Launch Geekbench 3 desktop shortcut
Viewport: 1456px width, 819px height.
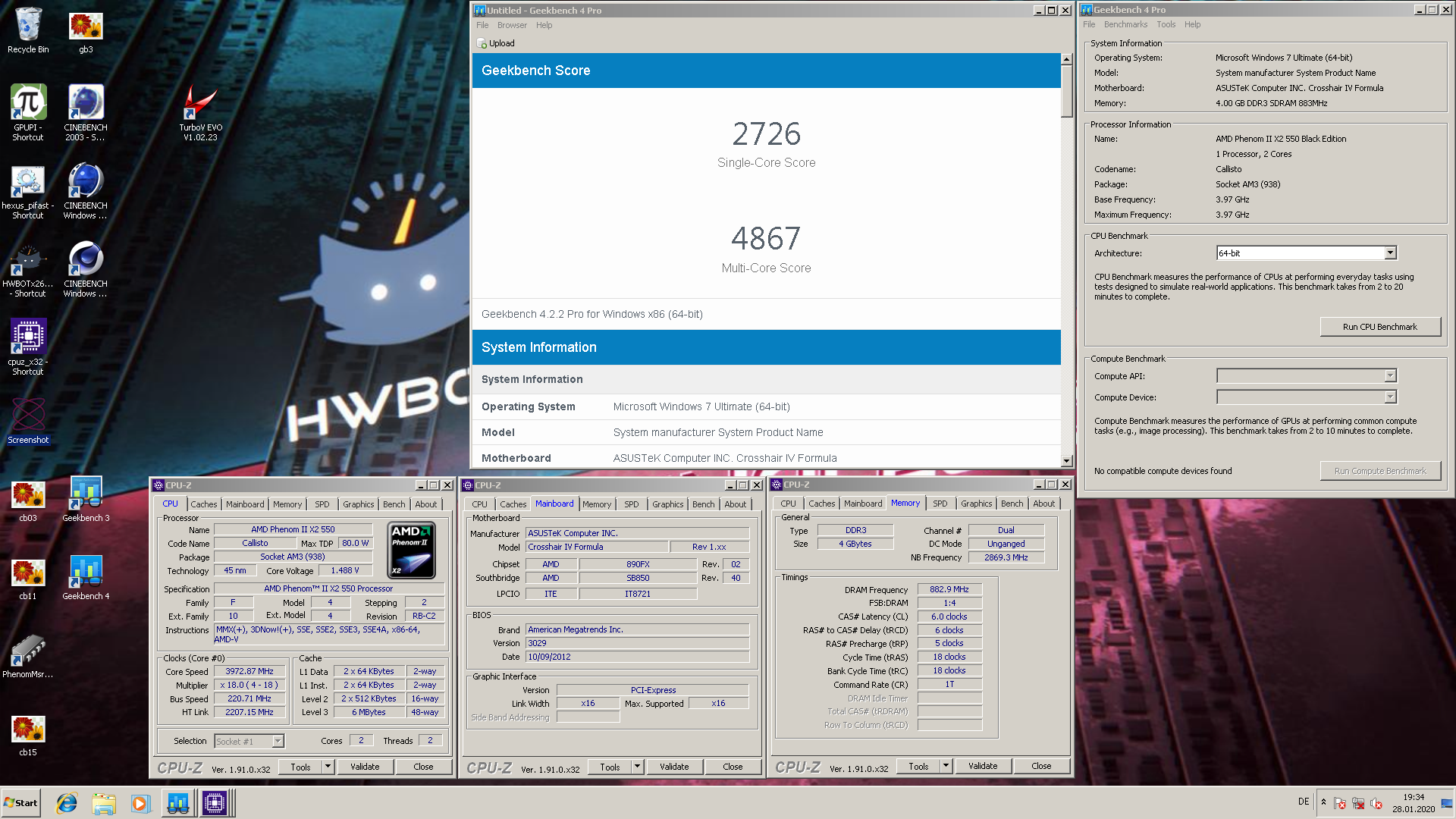point(86,499)
